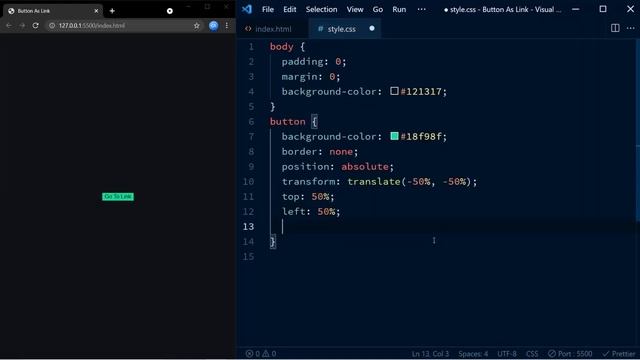This screenshot has height=360, width=640.
Task: Change indentation via Spaces: 4
Action: (x=473, y=353)
